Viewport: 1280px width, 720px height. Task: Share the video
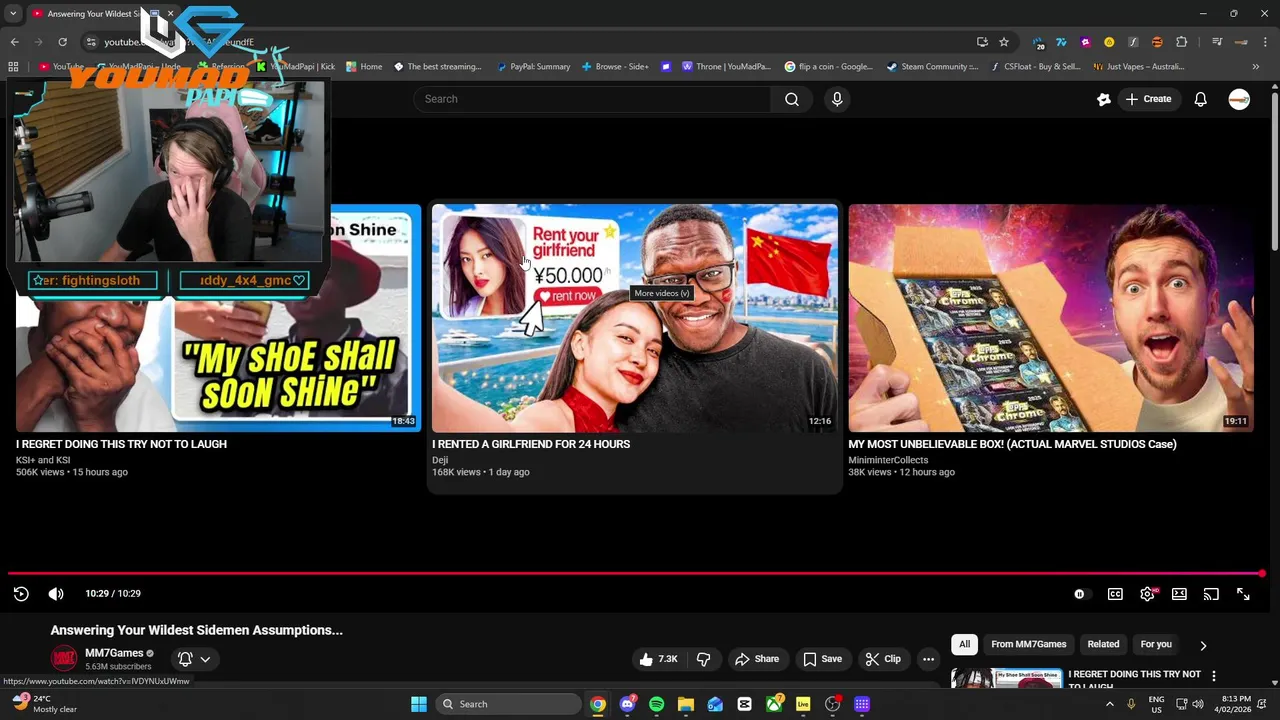(x=756, y=659)
